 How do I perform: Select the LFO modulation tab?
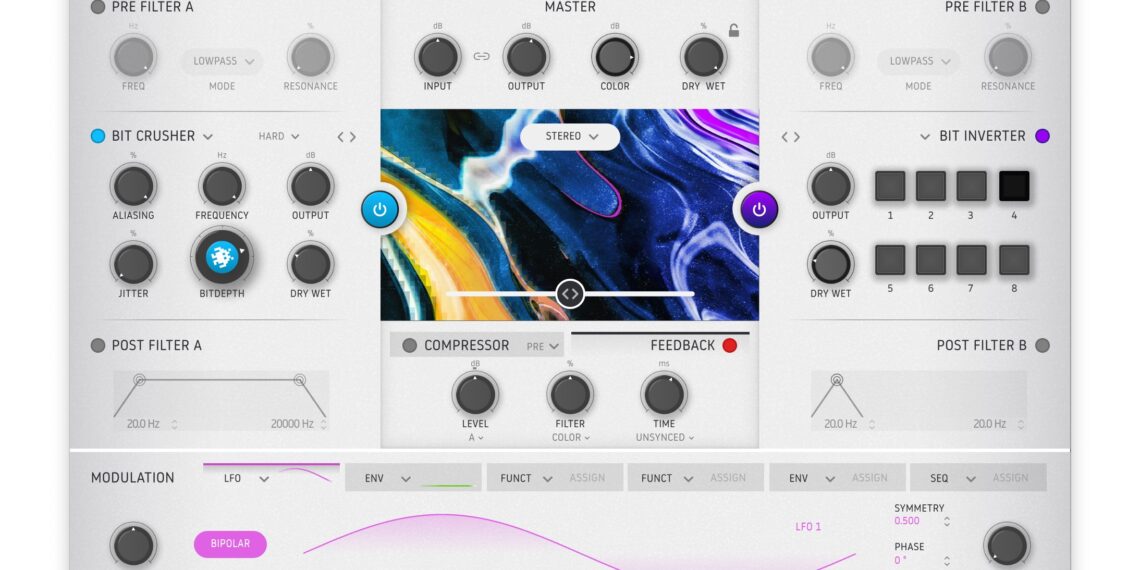pyautogui.click(x=271, y=478)
